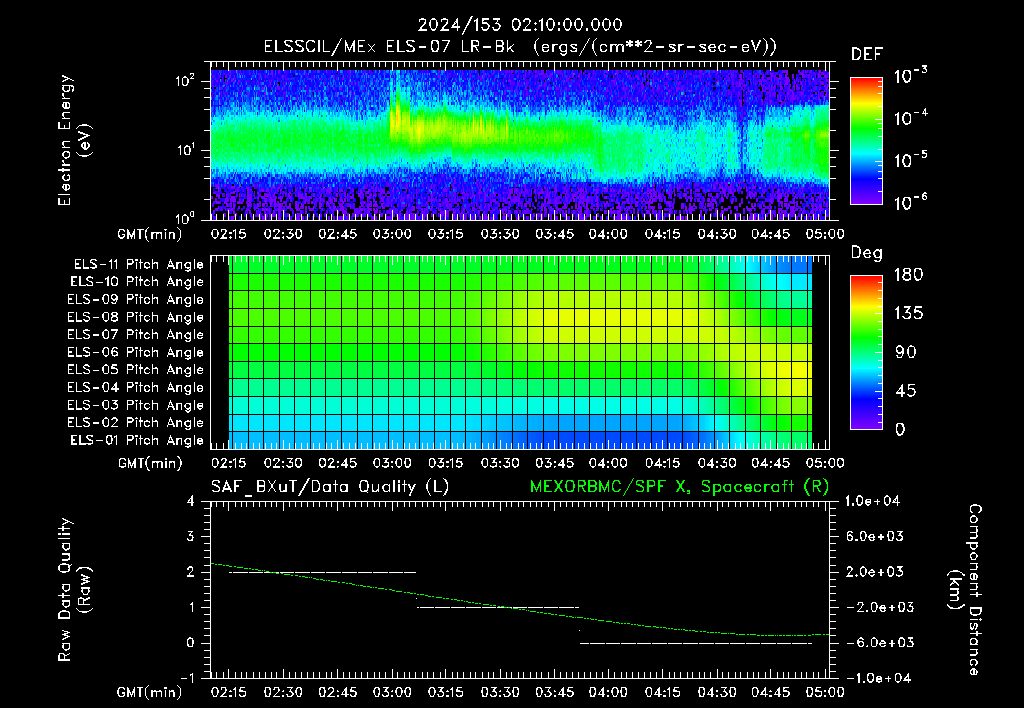Click the 10^-4 tick on the DEF scale
The width and height of the screenshot is (1024, 708).
[x=910, y=118]
